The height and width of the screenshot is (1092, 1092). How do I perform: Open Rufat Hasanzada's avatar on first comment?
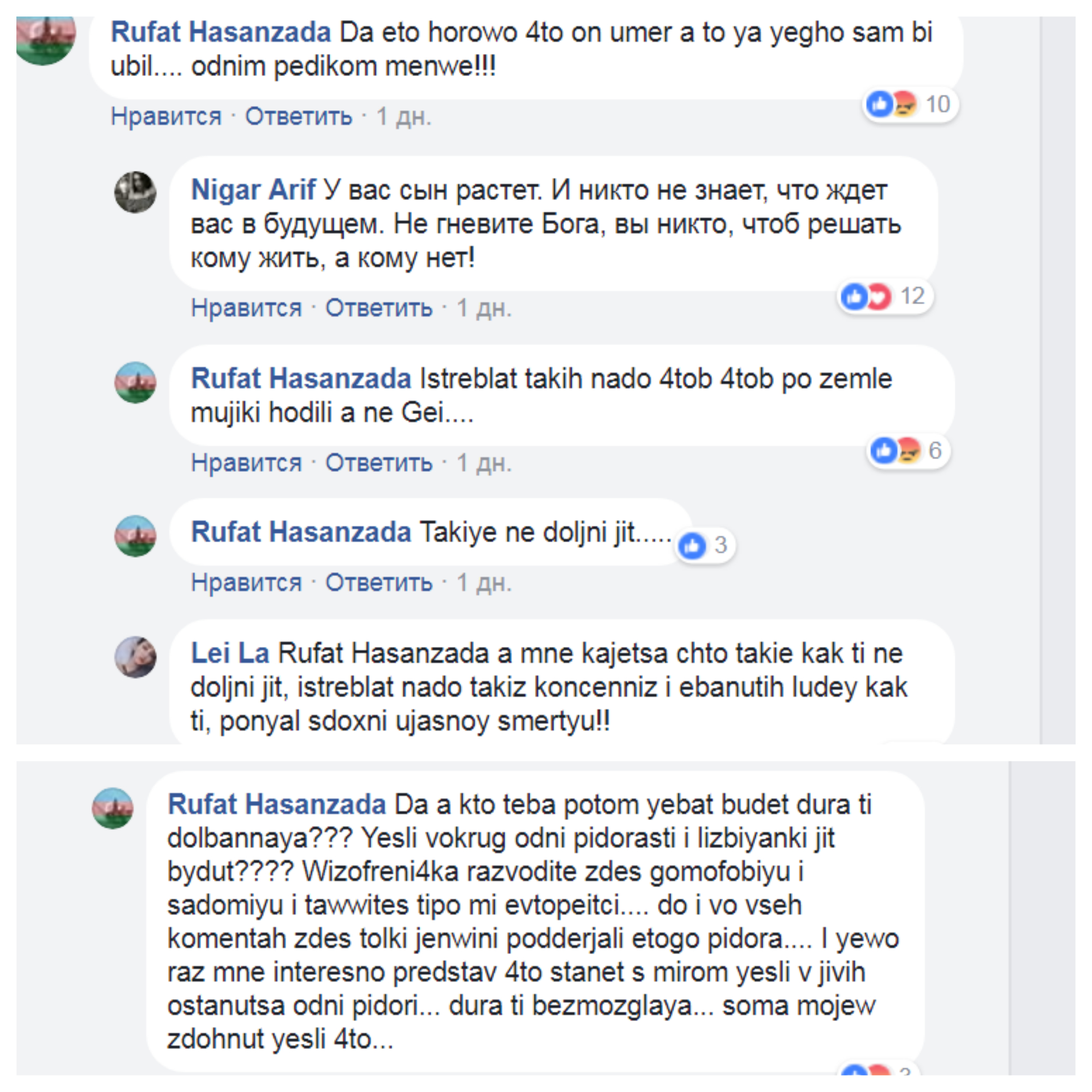46,37
